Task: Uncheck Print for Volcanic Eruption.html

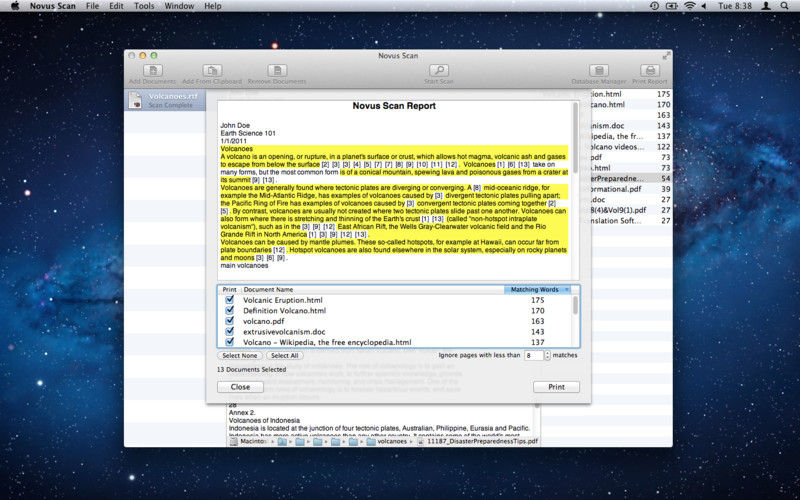Action: pos(230,299)
